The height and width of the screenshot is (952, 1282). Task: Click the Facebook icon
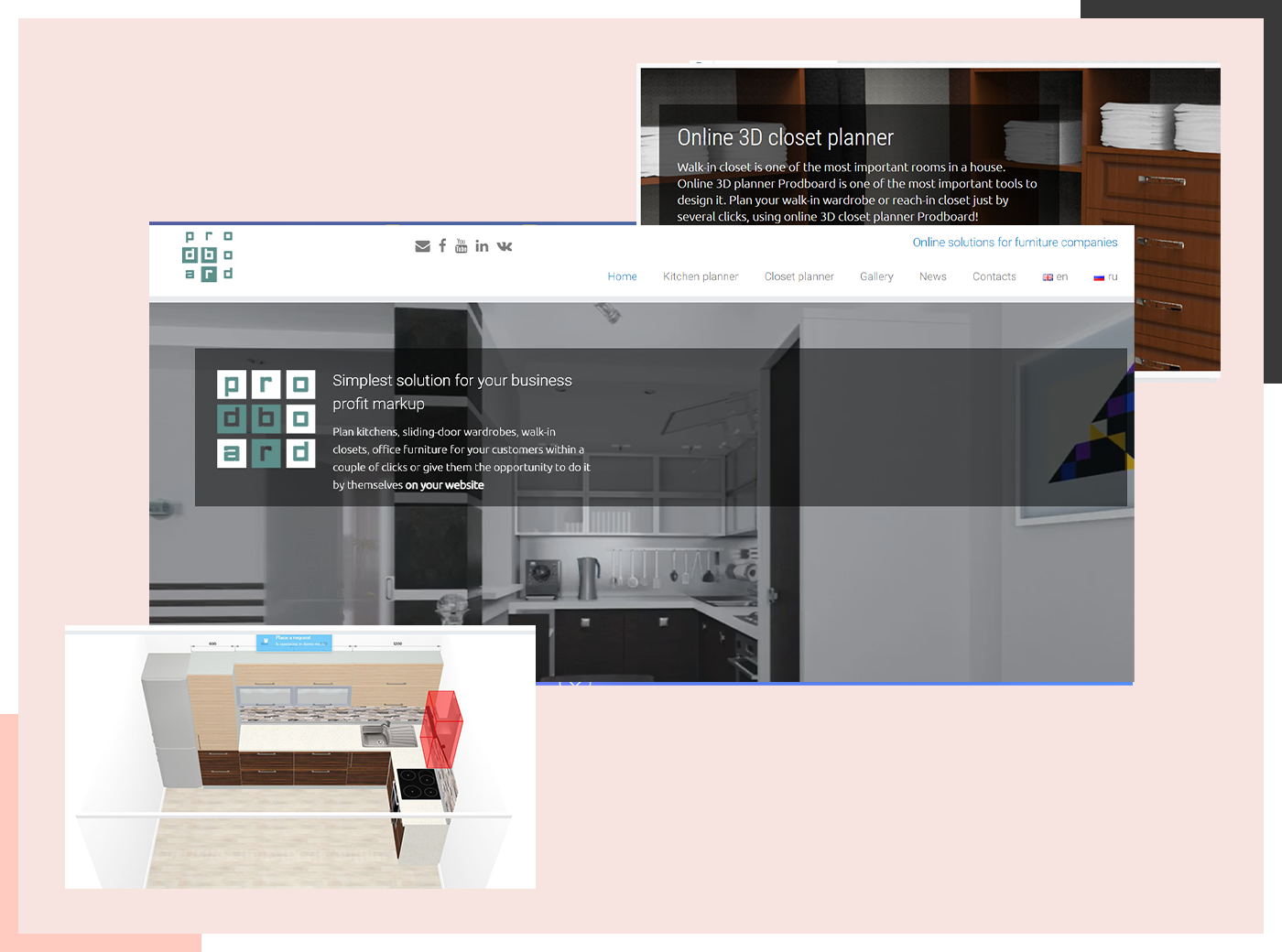(442, 245)
